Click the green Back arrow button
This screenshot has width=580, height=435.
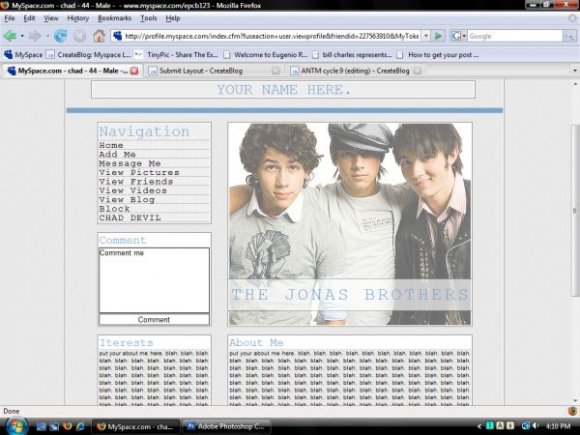click(x=10, y=36)
